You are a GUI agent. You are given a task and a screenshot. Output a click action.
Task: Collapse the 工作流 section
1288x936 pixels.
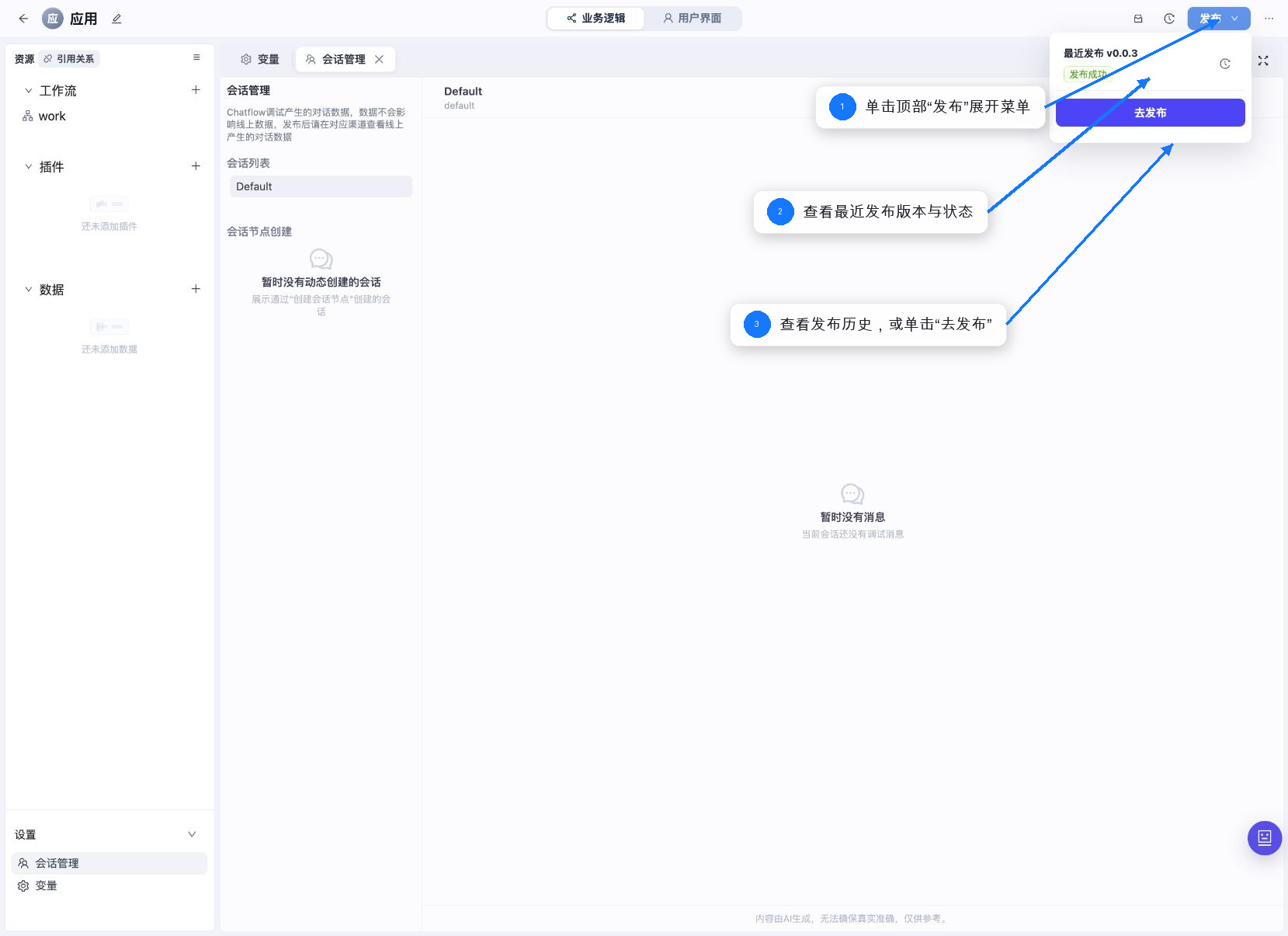tap(29, 91)
